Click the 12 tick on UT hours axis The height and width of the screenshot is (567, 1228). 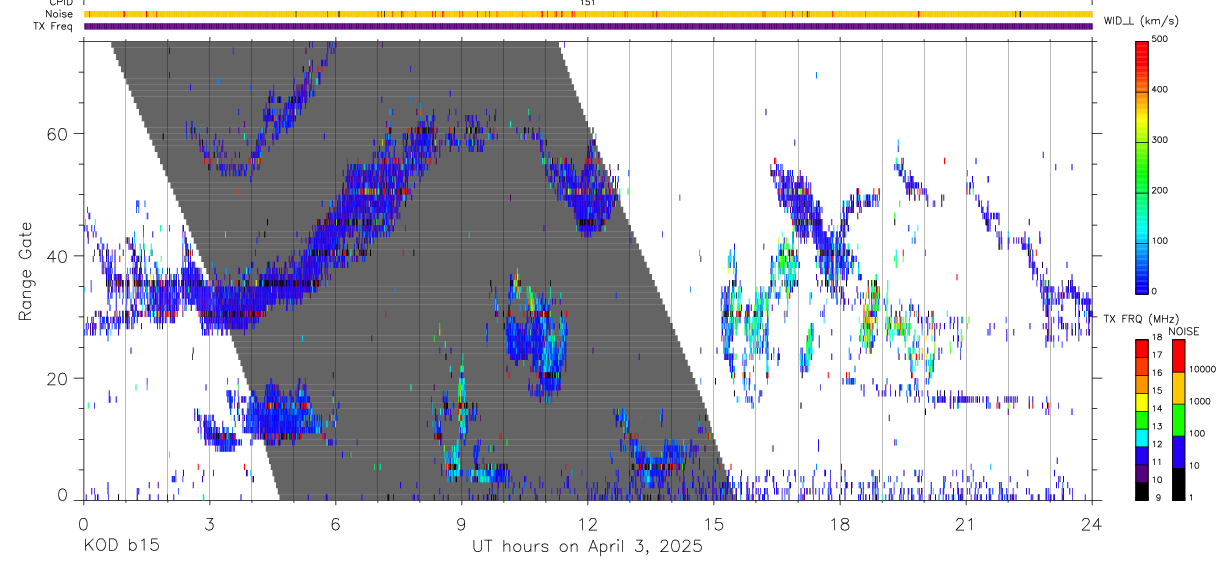click(588, 524)
